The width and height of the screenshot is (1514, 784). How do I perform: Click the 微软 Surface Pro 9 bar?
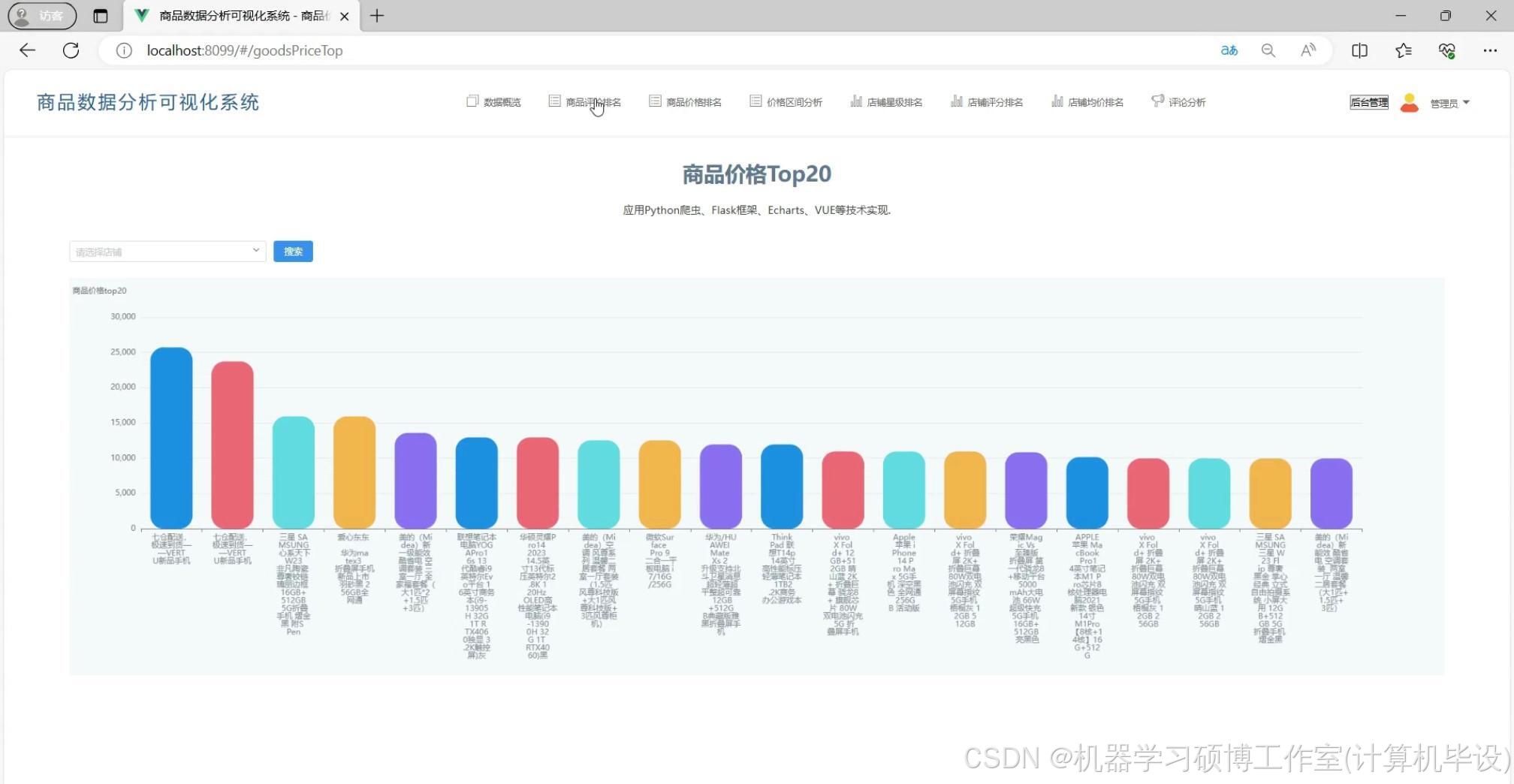point(660,484)
